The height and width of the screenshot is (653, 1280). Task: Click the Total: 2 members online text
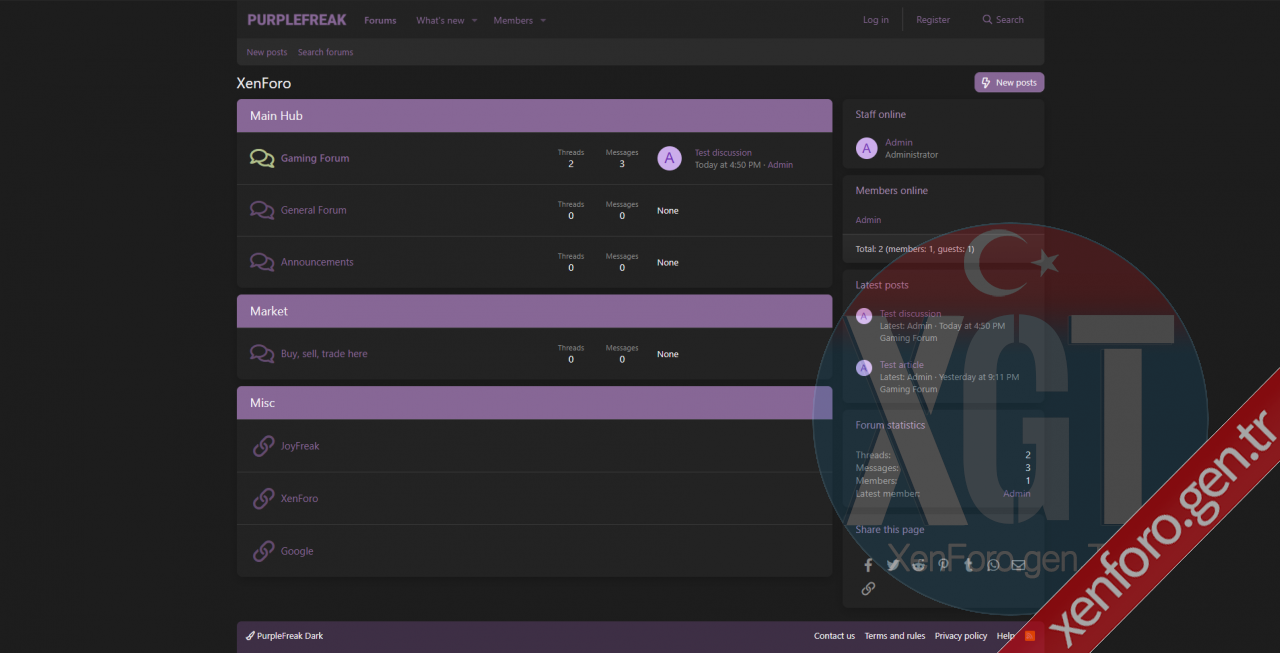[x=915, y=249]
